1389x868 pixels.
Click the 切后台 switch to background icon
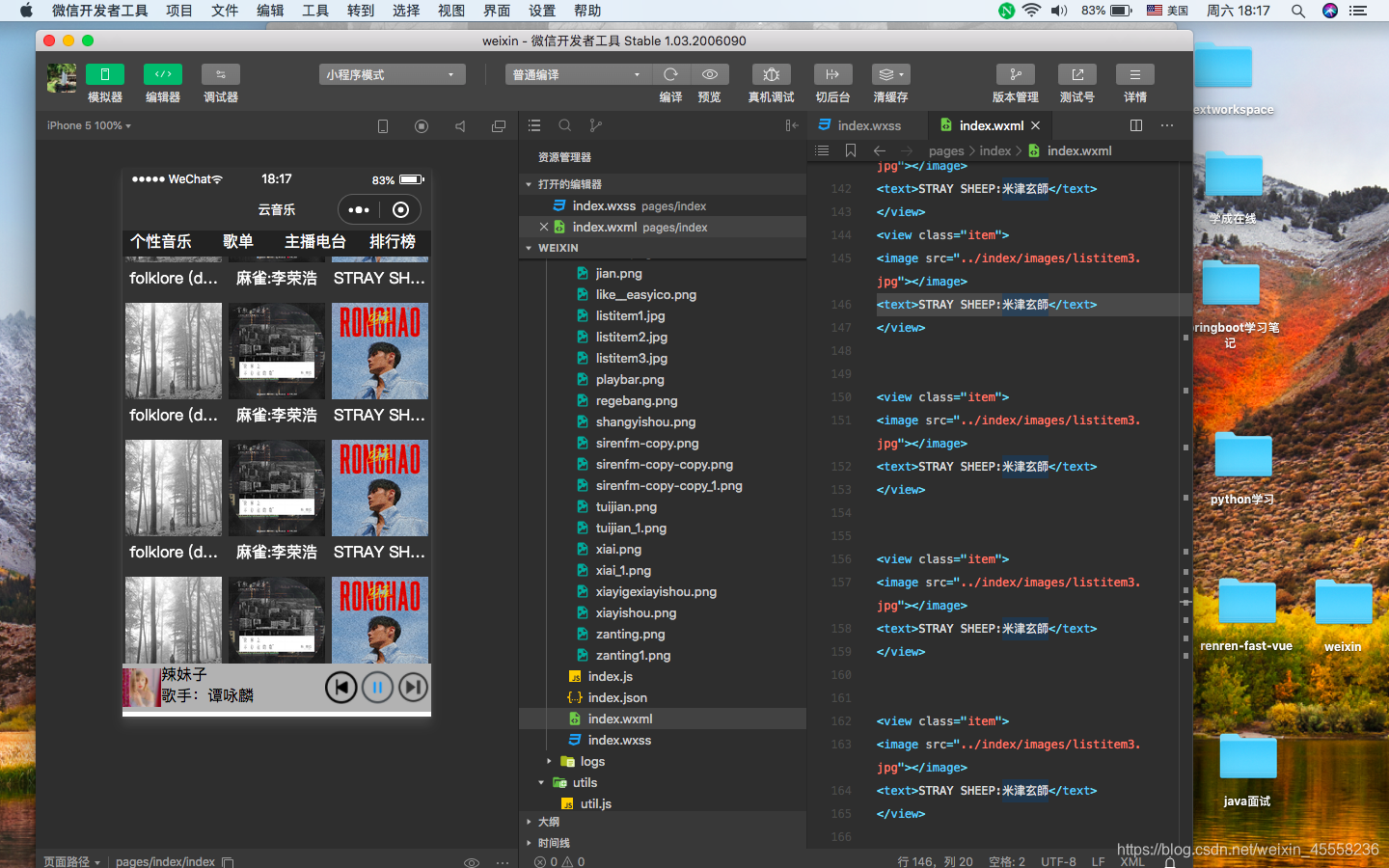pyautogui.click(x=832, y=74)
